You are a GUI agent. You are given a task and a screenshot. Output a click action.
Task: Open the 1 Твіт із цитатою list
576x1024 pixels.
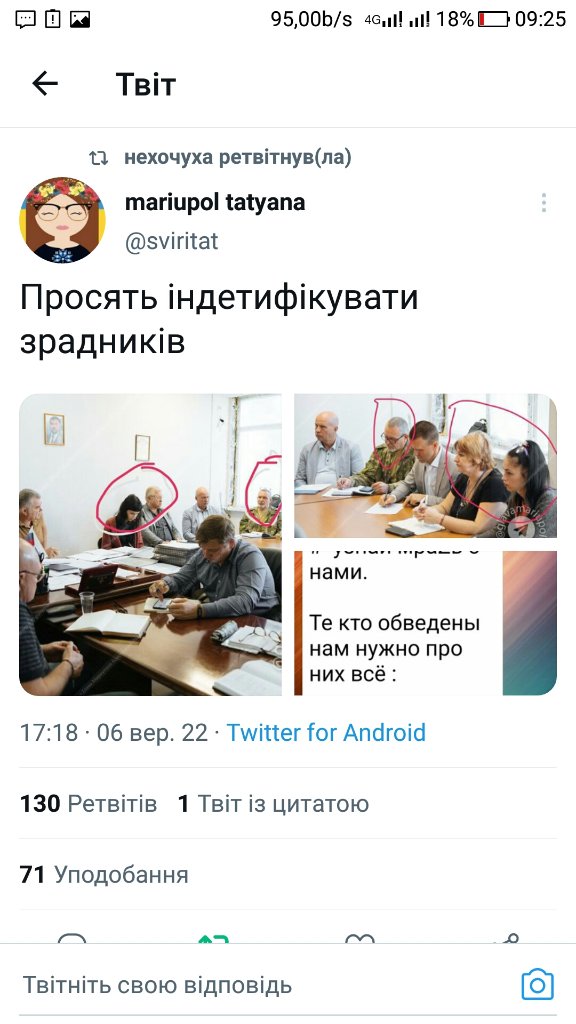(274, 803)
